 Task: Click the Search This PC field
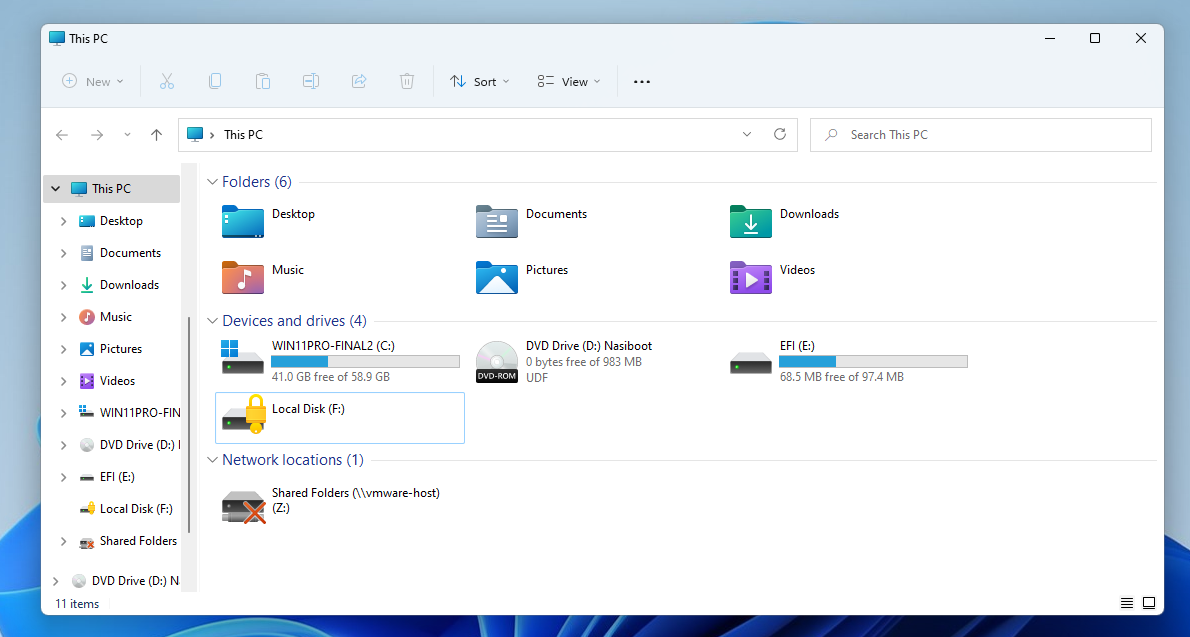pos(981,134)
